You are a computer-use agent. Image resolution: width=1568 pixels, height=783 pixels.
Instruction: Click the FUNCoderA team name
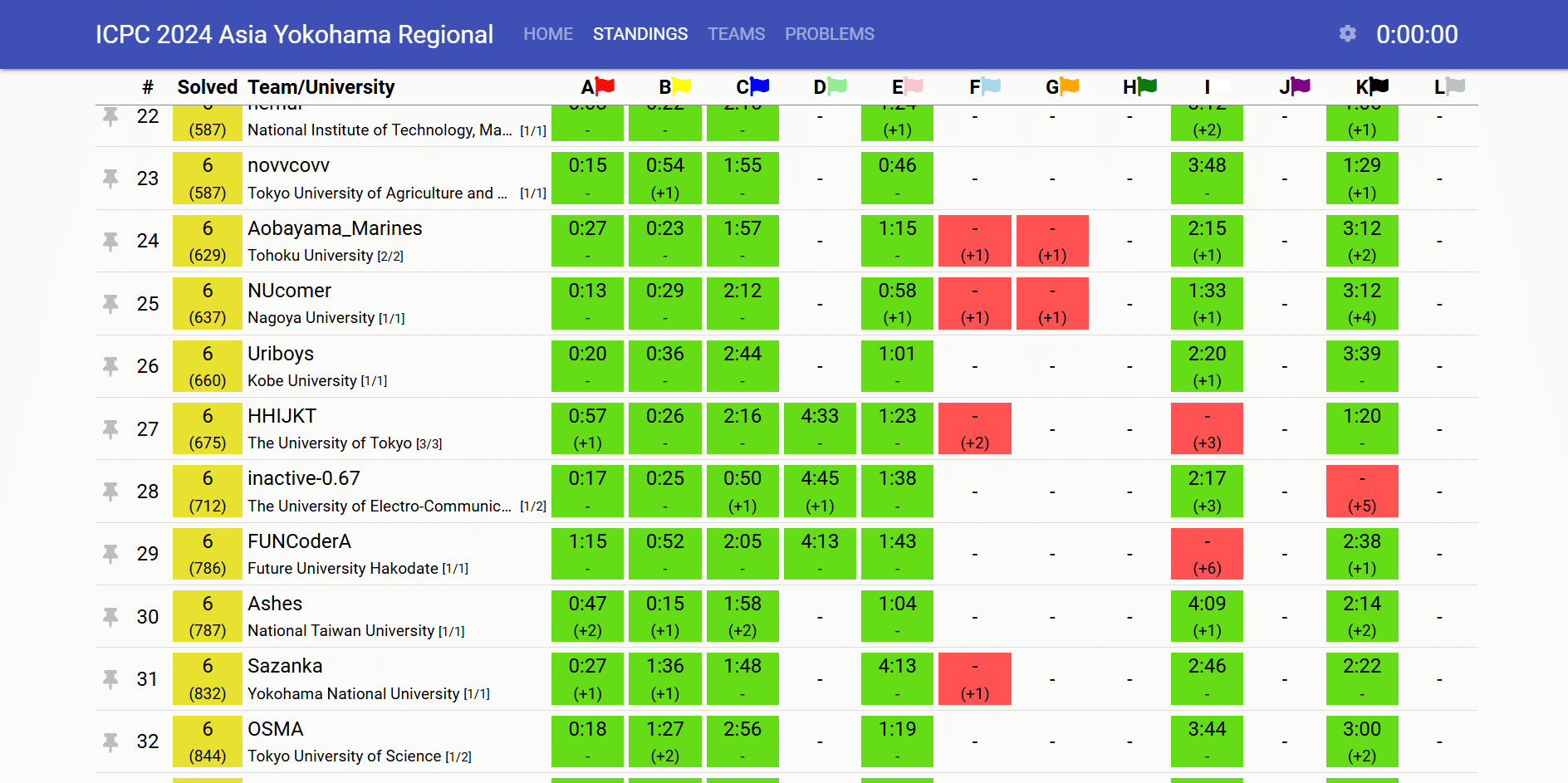pyautogui.click(x=299, y=541)
